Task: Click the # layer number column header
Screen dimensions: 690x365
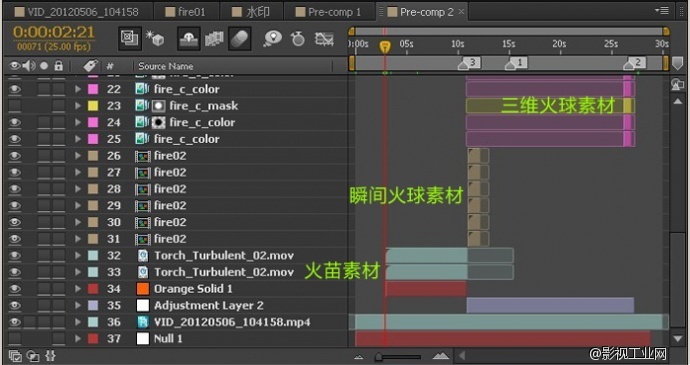Action: 110,66
